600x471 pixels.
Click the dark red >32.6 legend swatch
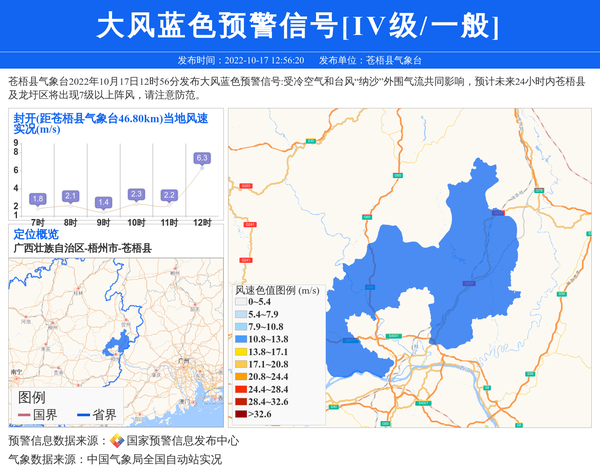pos(240,412)
